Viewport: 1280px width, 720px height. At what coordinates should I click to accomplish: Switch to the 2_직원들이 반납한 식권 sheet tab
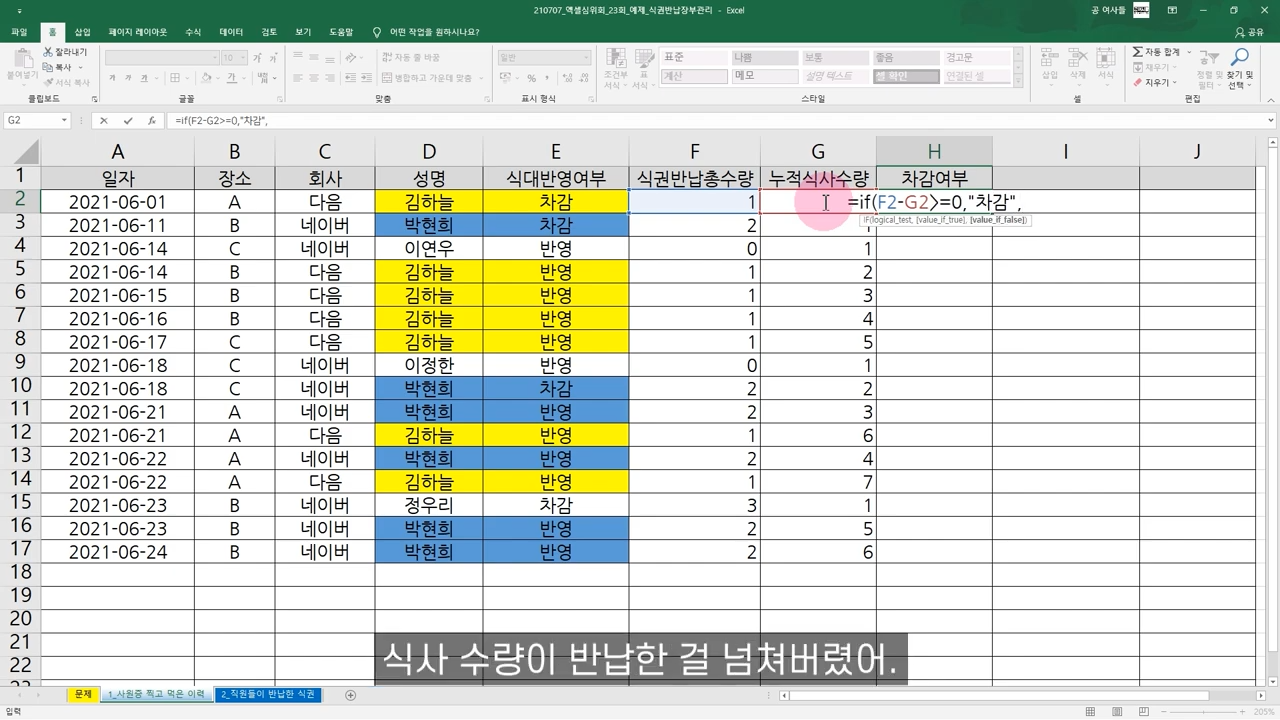click(x=266, y=695)
